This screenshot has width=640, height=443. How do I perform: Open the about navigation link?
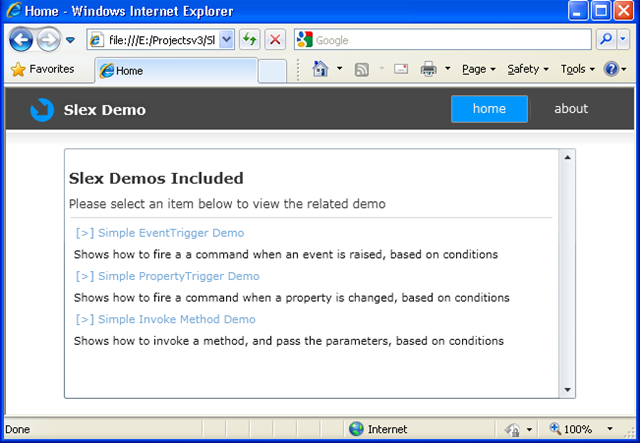(571, 109)
